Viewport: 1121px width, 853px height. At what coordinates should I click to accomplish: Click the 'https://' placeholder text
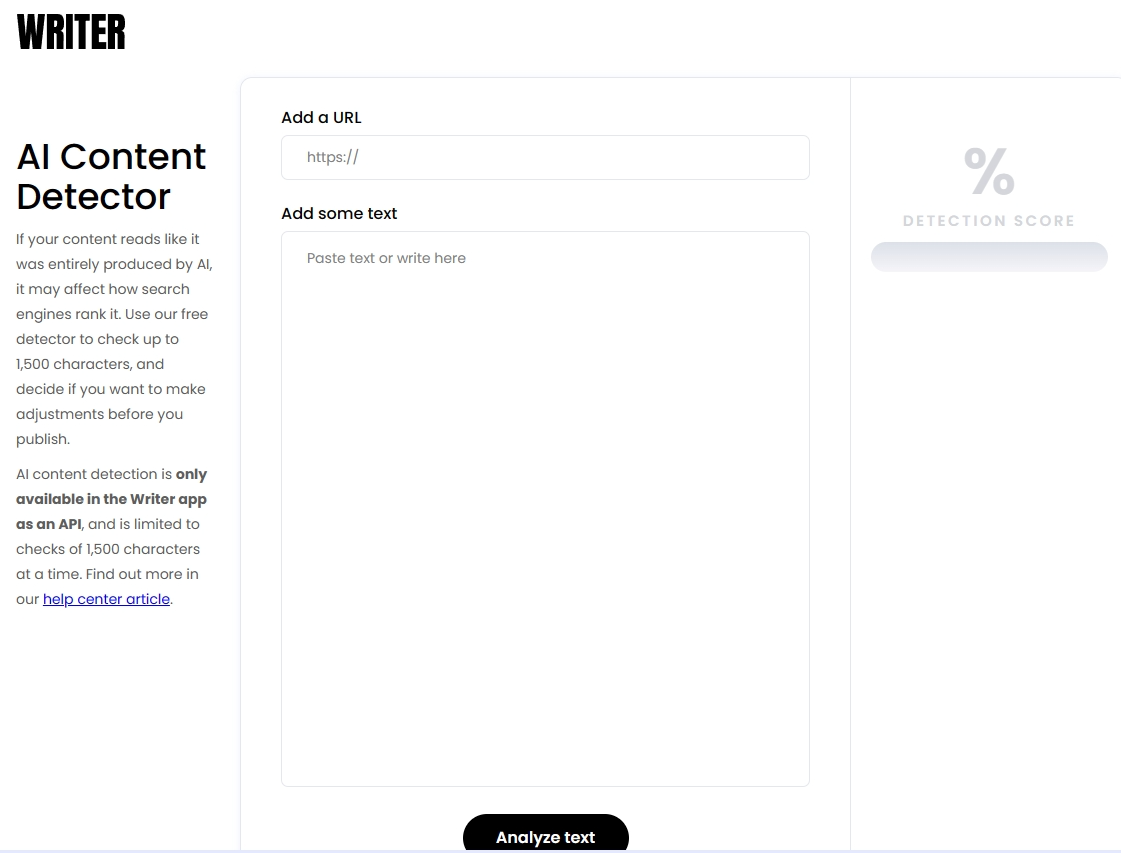click(x=332, y=157)
